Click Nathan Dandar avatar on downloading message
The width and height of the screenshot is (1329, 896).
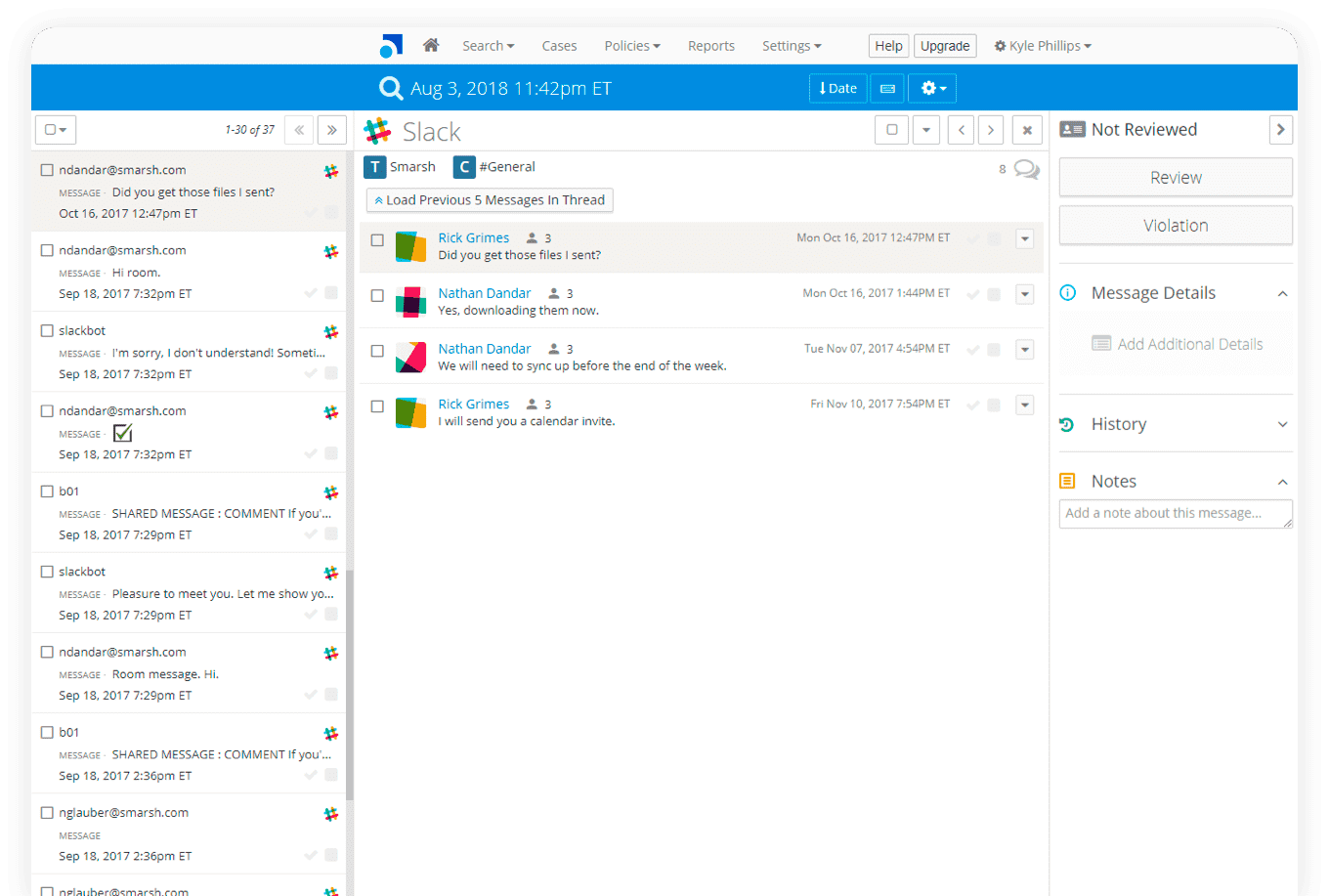coord(410,302)
